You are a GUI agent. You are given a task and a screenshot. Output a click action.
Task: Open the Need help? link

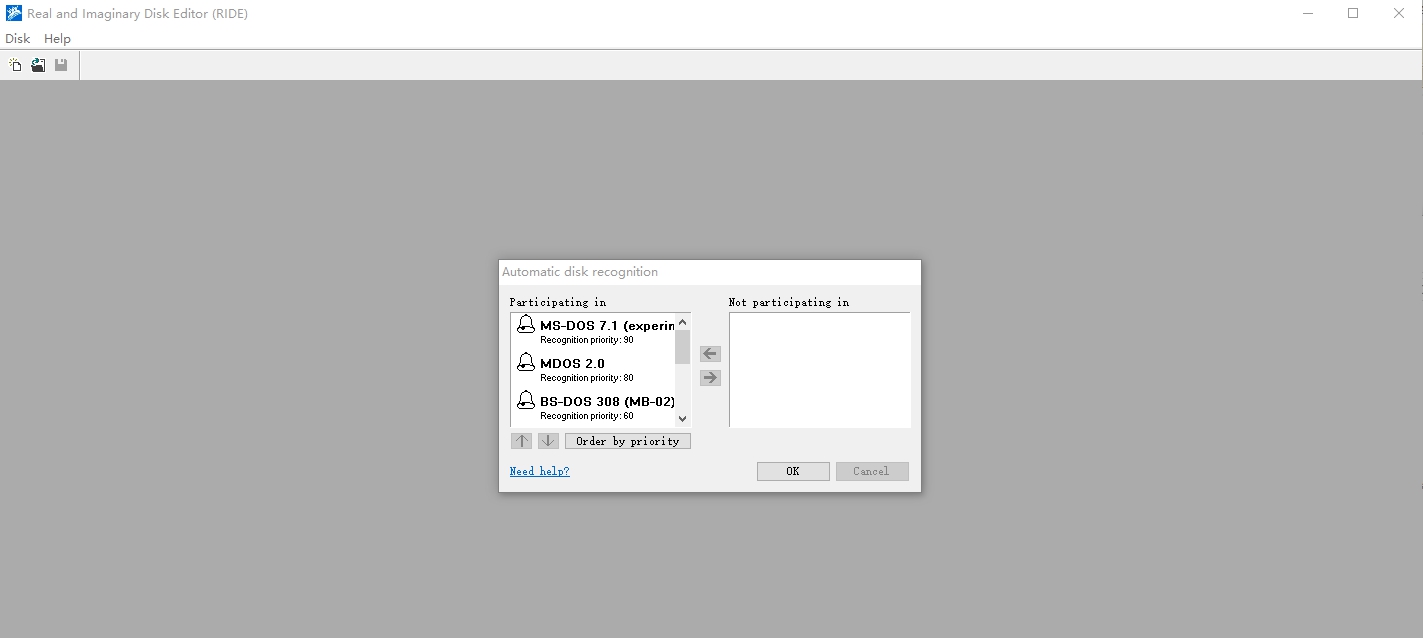coord(539,471)
